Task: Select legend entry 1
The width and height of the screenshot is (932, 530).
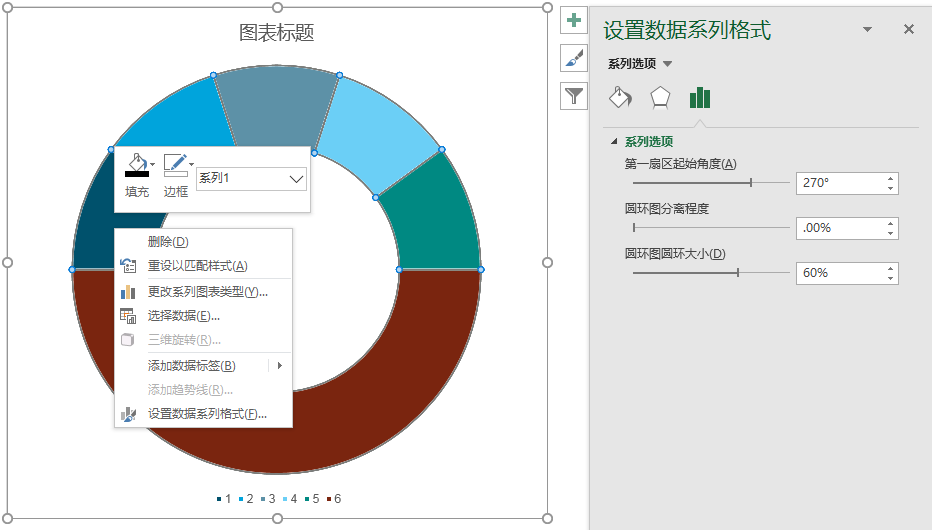Action: 224,499
